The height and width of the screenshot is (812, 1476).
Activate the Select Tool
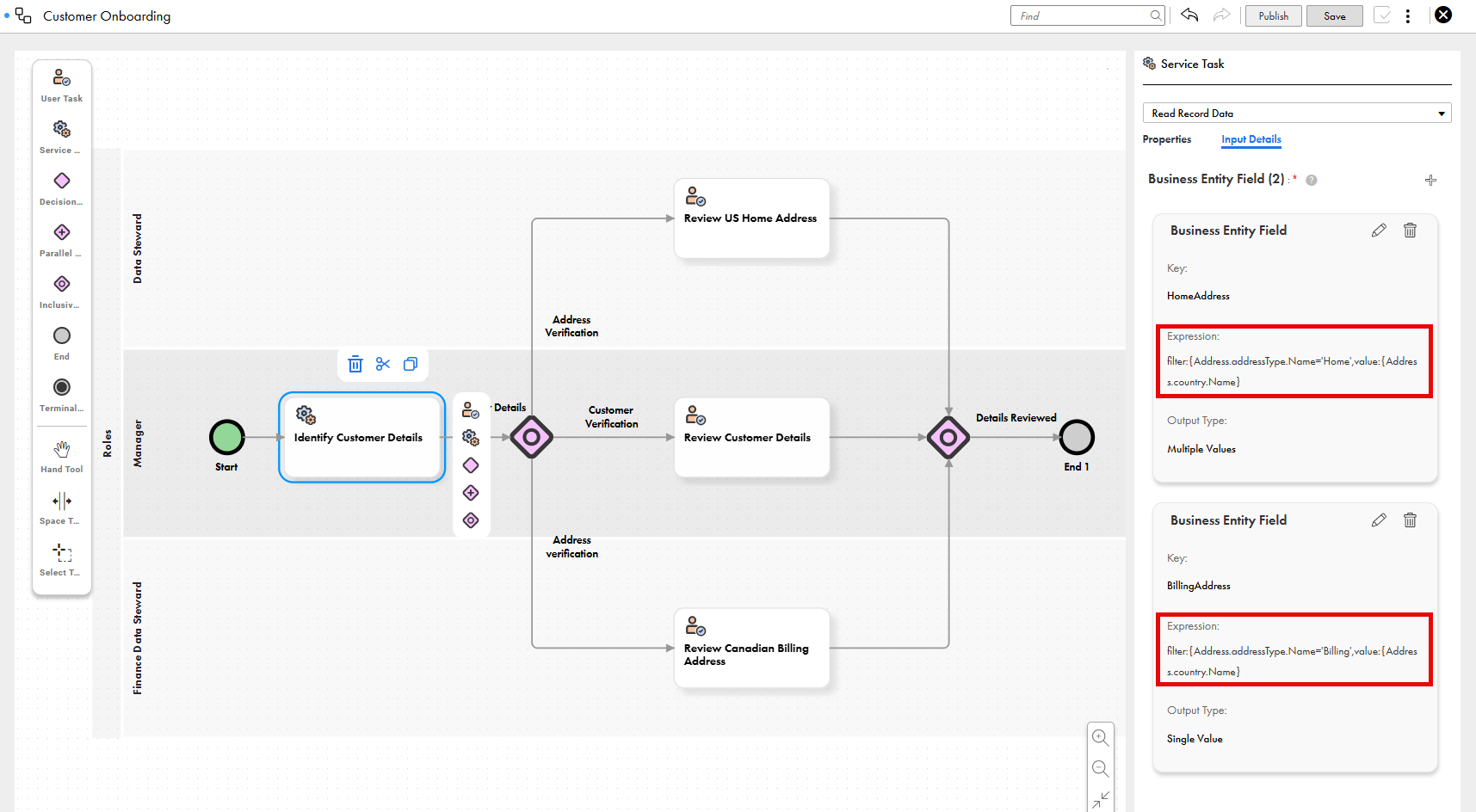click(62, 560)
